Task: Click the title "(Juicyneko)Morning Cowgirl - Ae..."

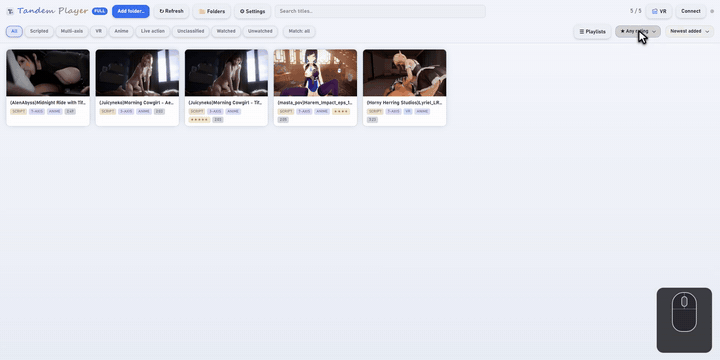Action: [137, 103]
